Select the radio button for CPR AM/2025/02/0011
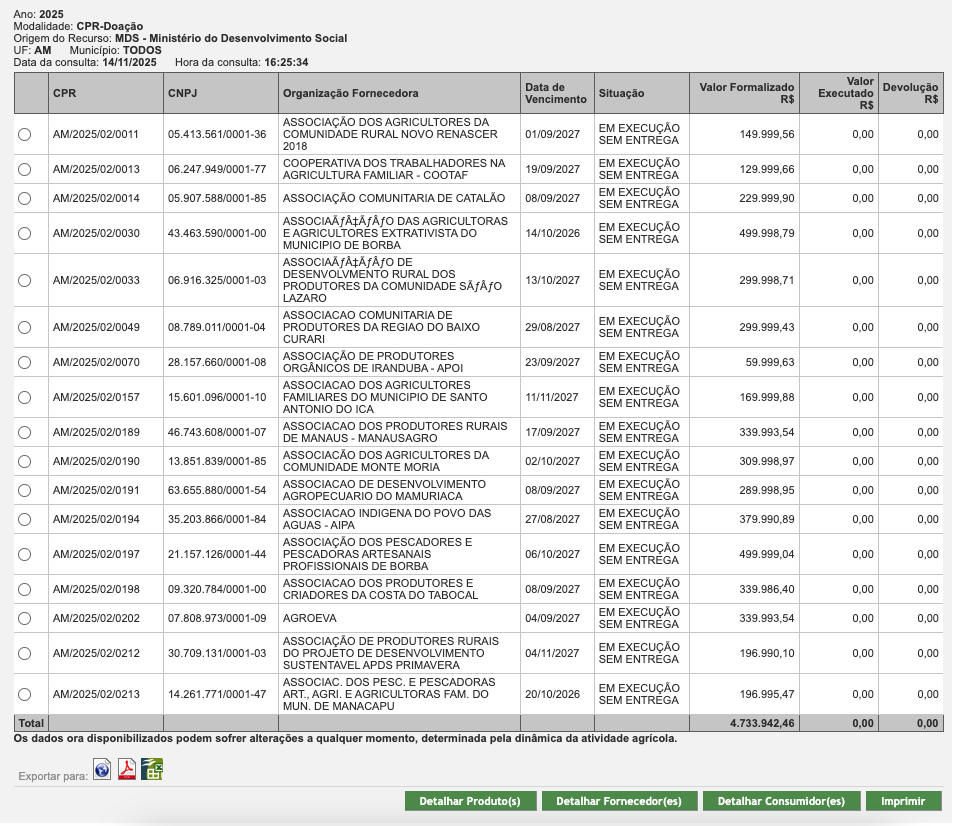 pyautogui.click(x=25, y=134)
